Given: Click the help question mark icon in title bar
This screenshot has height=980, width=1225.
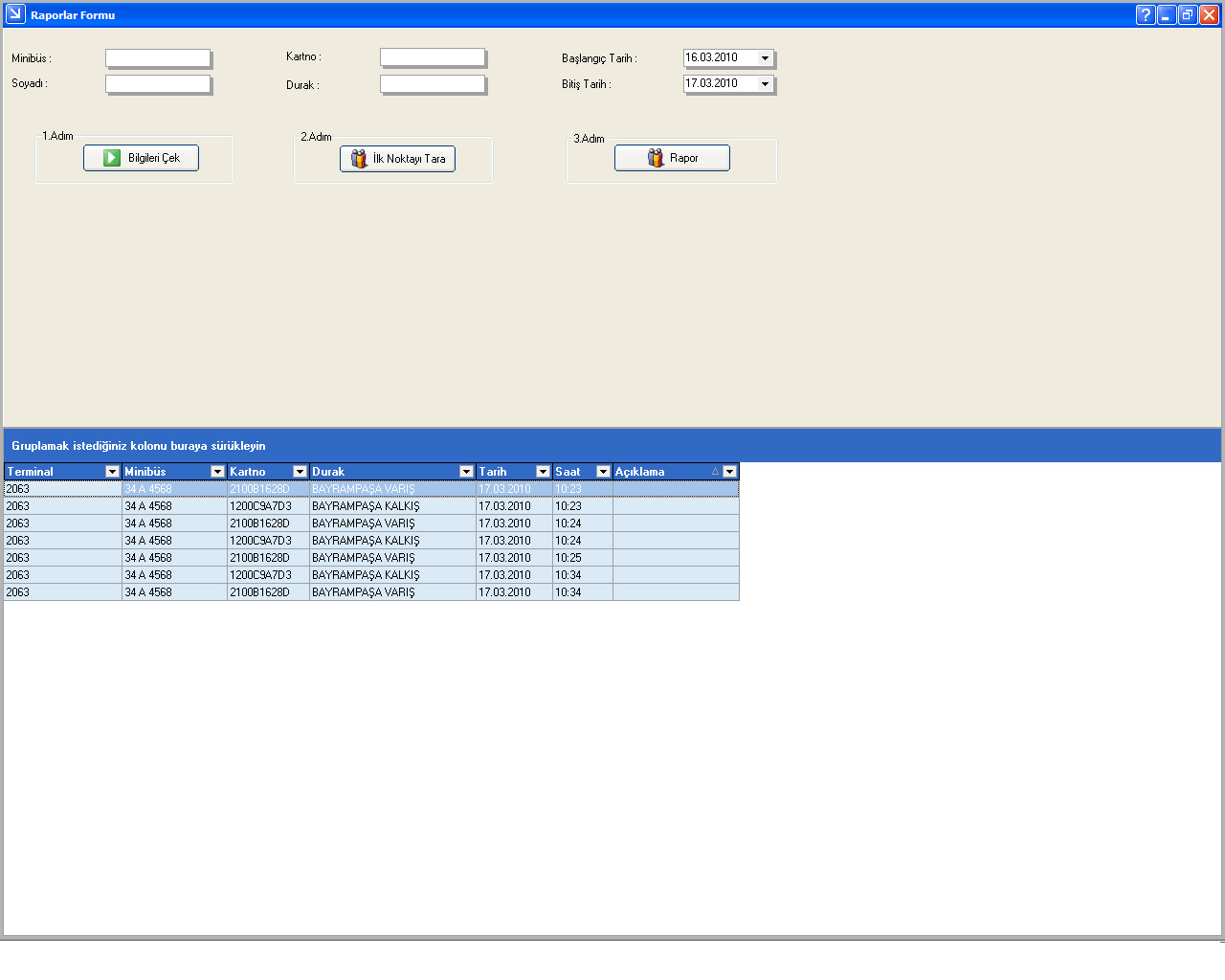Looking at the screenshot, I should tap(1145, 14).
